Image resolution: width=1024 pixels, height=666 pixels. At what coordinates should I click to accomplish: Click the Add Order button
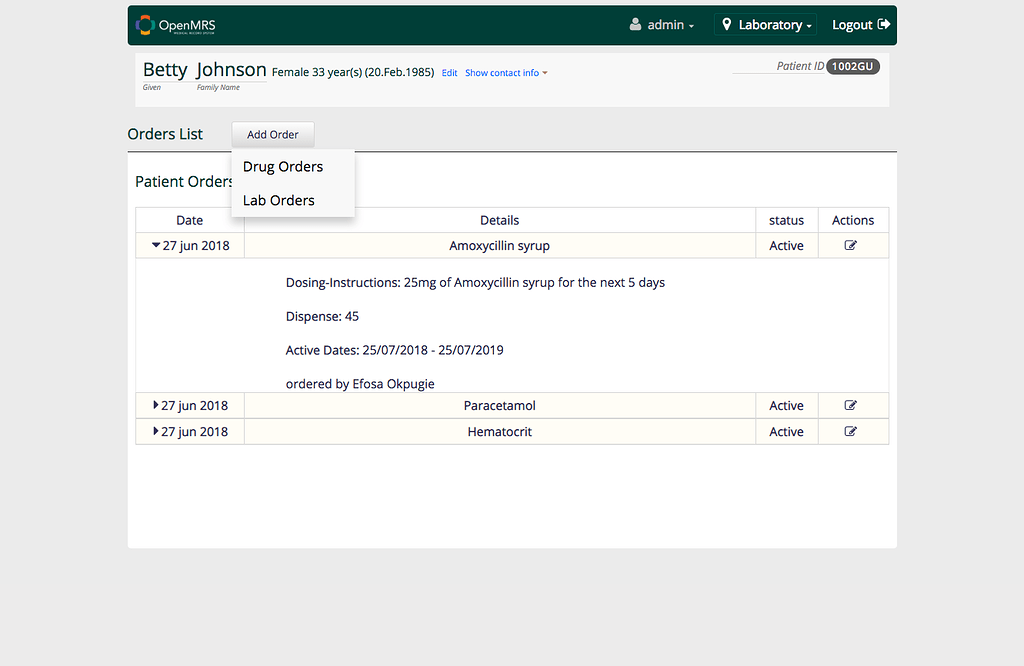(272, 134)
